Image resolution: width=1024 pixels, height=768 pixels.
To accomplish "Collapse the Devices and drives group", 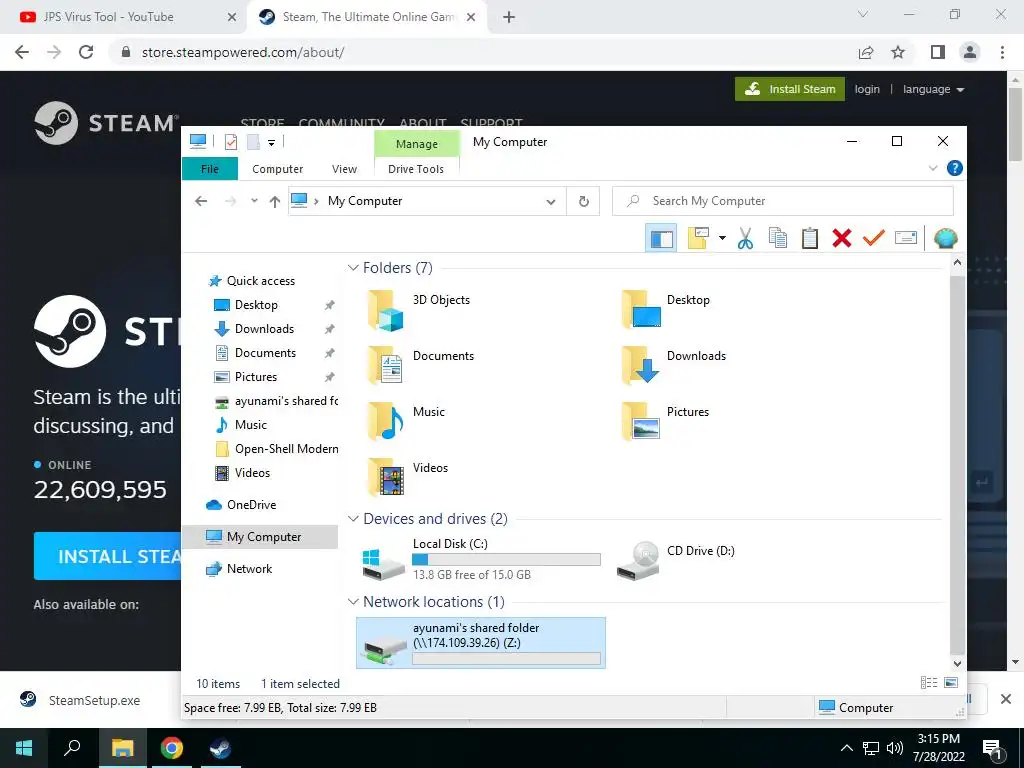I will [x=353, y=519].
